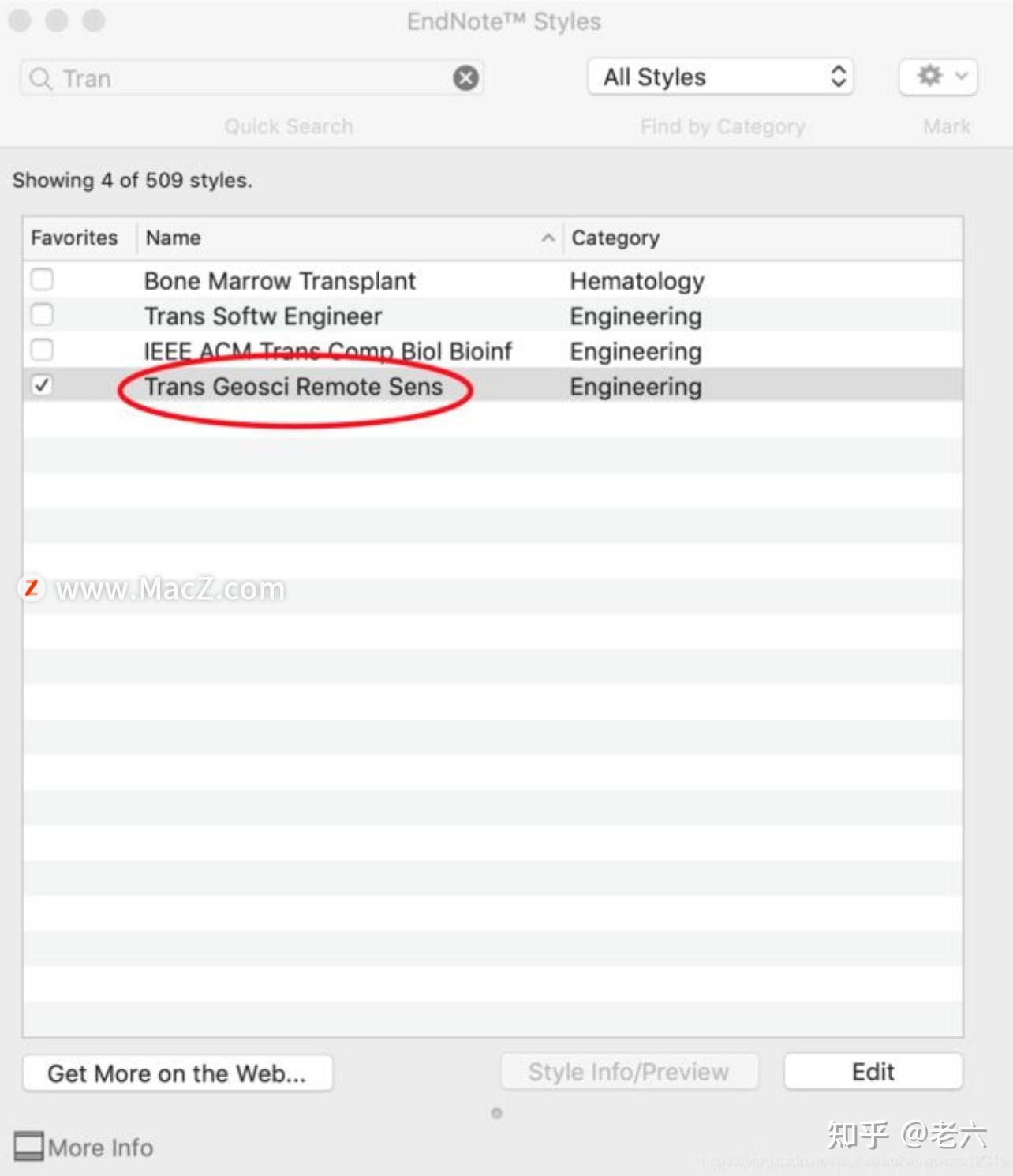Uncheck Trans Geosci Remote Sens favorite

tap(42, 384)
